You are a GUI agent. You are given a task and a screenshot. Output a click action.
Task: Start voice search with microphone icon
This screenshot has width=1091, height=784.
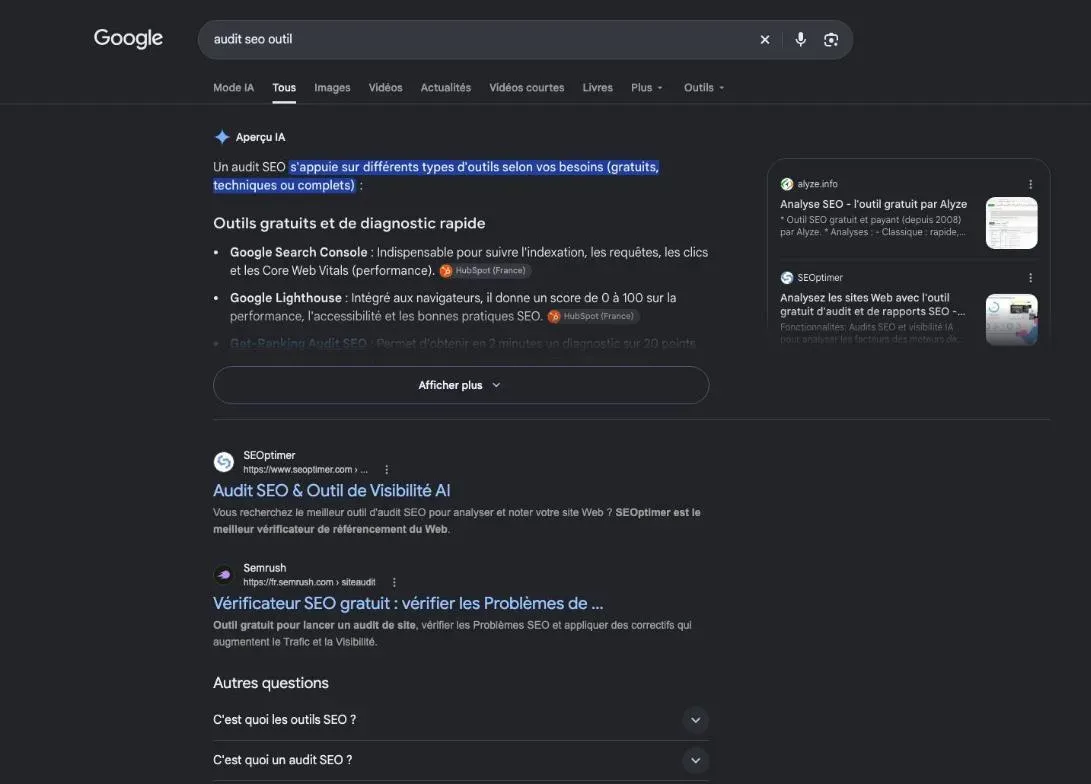click(800, 40)
